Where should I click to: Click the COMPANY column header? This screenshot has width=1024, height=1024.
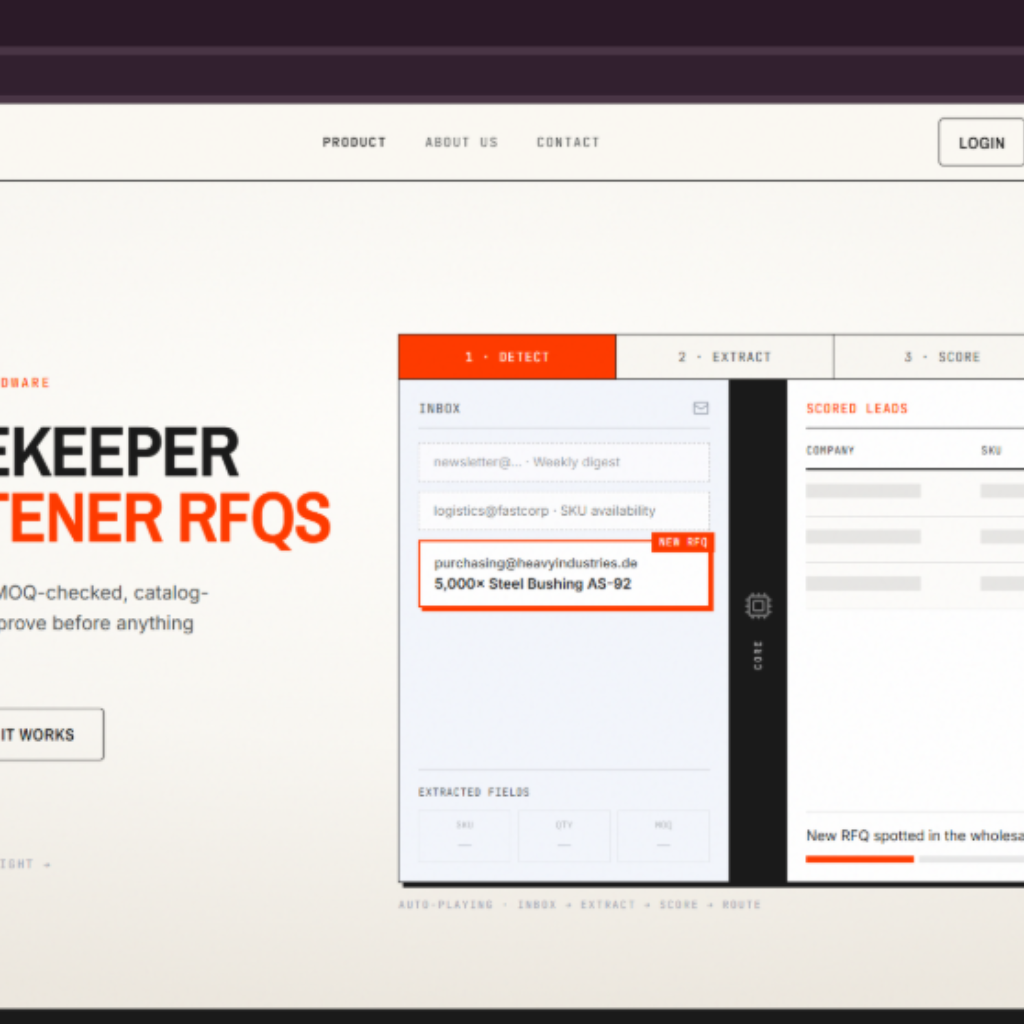830,451
